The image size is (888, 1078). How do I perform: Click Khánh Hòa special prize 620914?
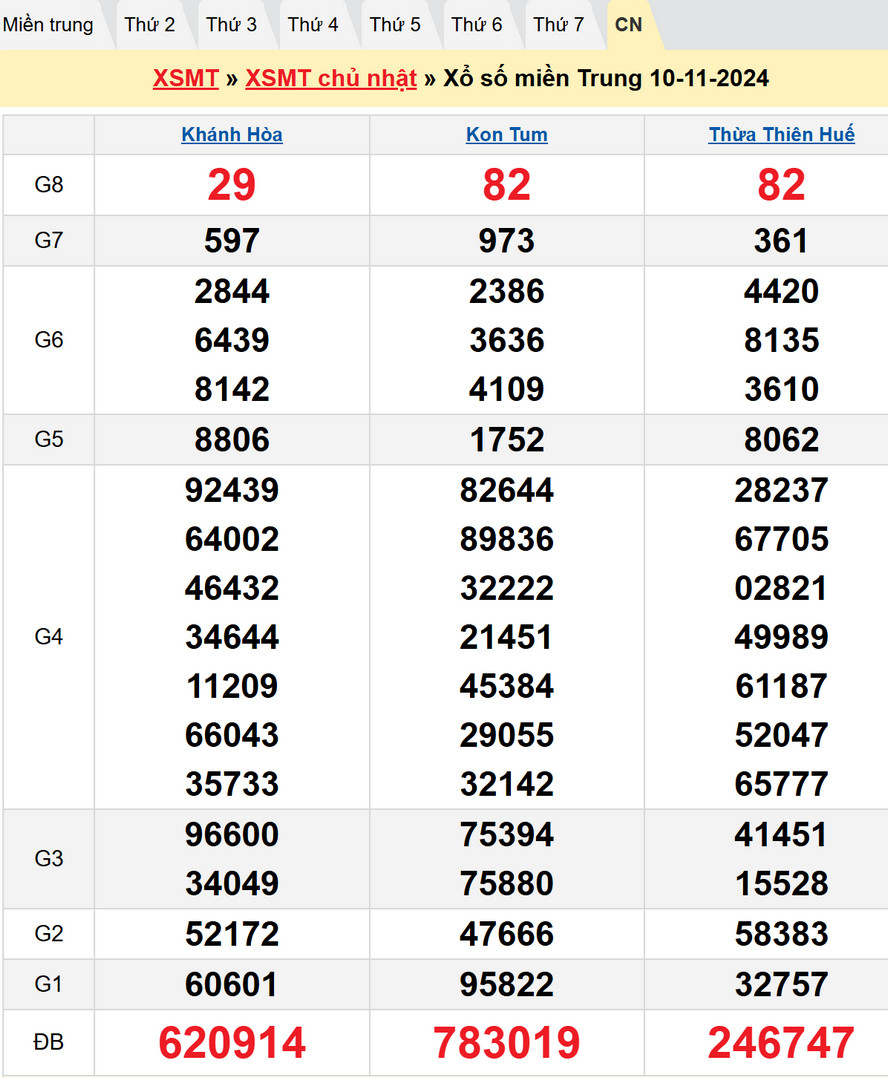(232, 1043)
